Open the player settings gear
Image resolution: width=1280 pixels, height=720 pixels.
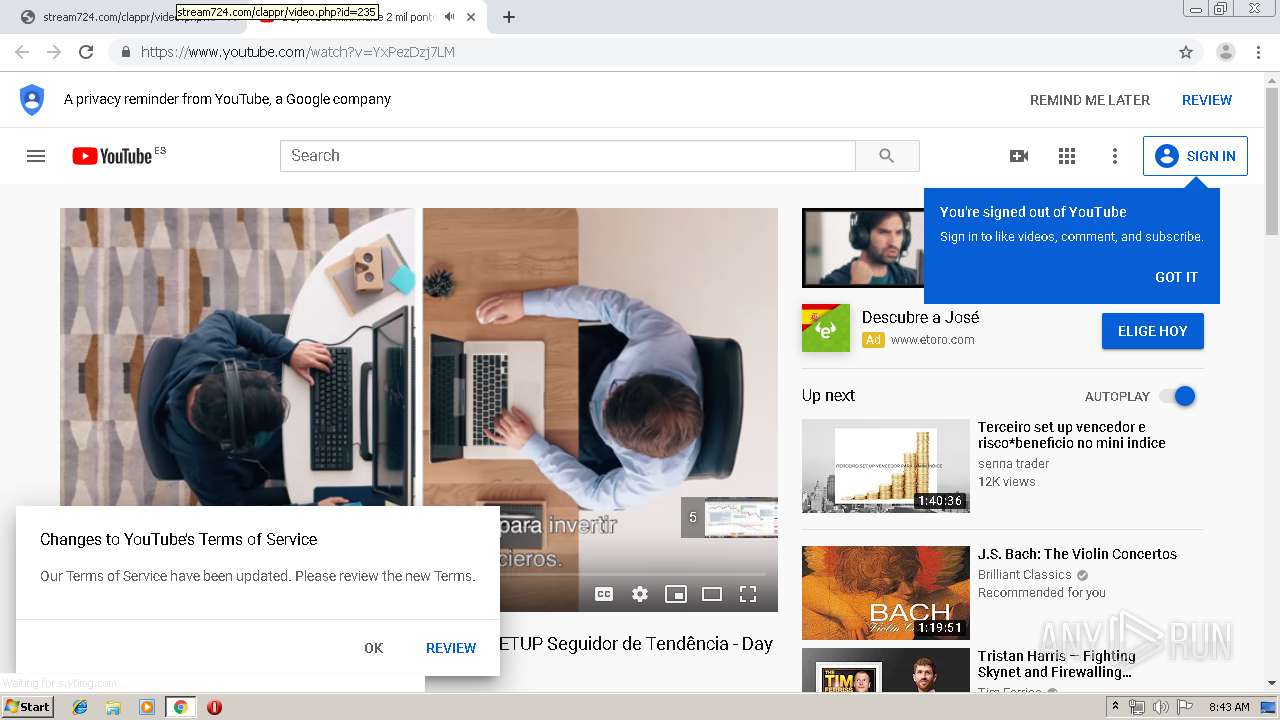[640, 594]
